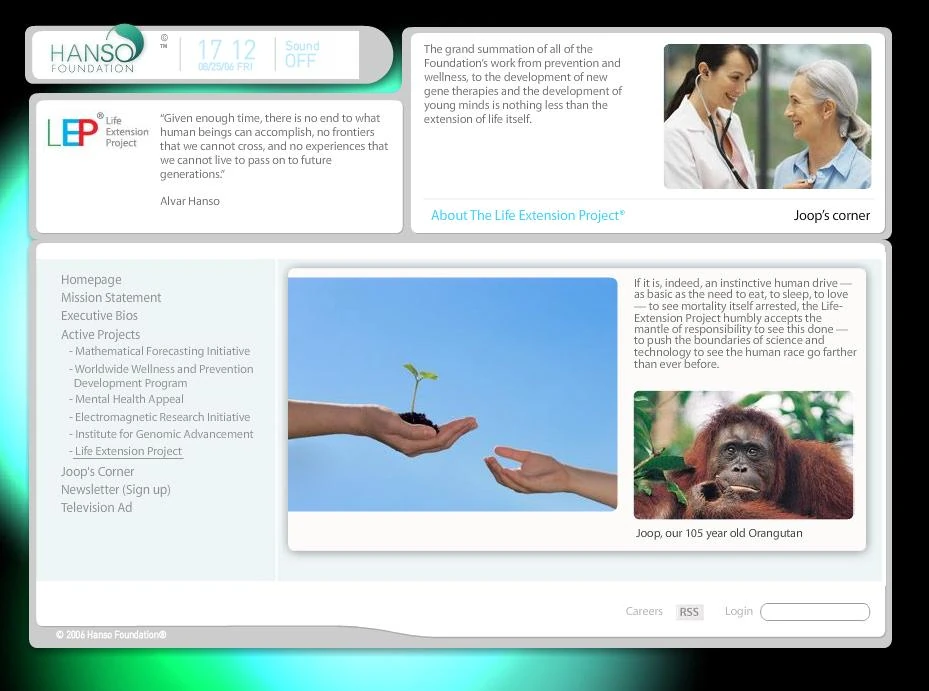
Task: Click the orangutan Joop photo
Action: click(743, 455)
